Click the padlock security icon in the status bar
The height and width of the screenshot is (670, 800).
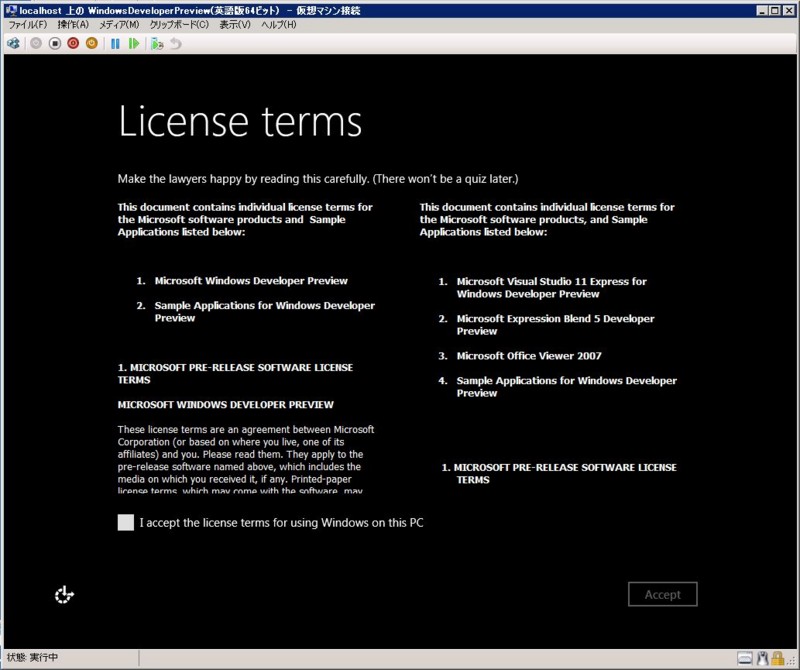pos(778,658)
